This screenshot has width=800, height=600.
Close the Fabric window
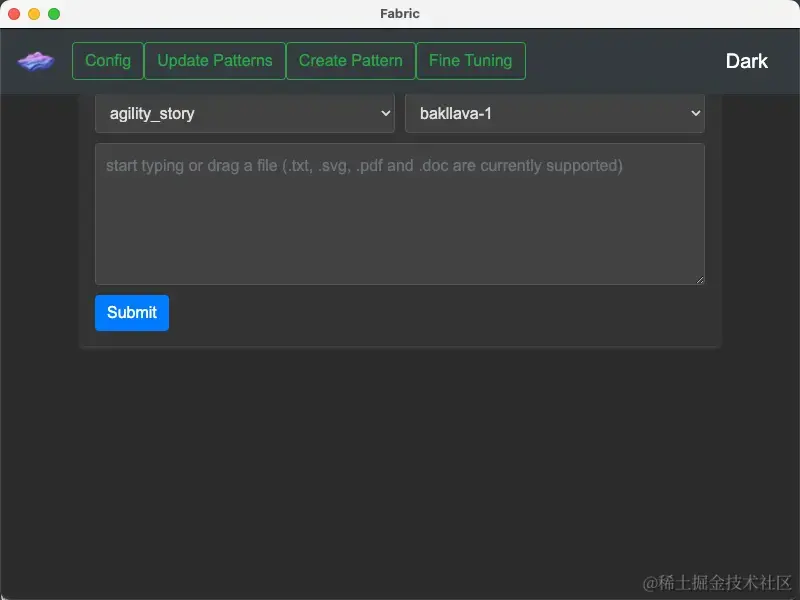14,14
